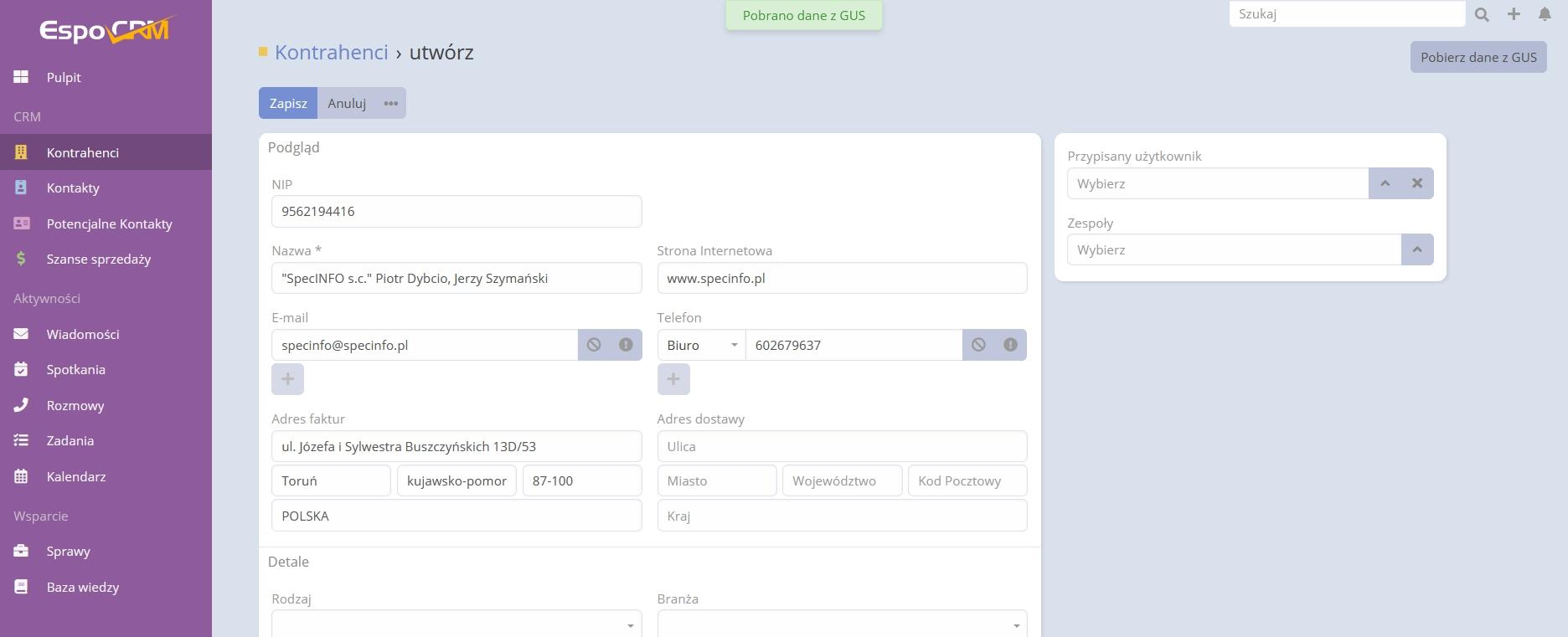Open Rozmowy in sidebar

106,405
